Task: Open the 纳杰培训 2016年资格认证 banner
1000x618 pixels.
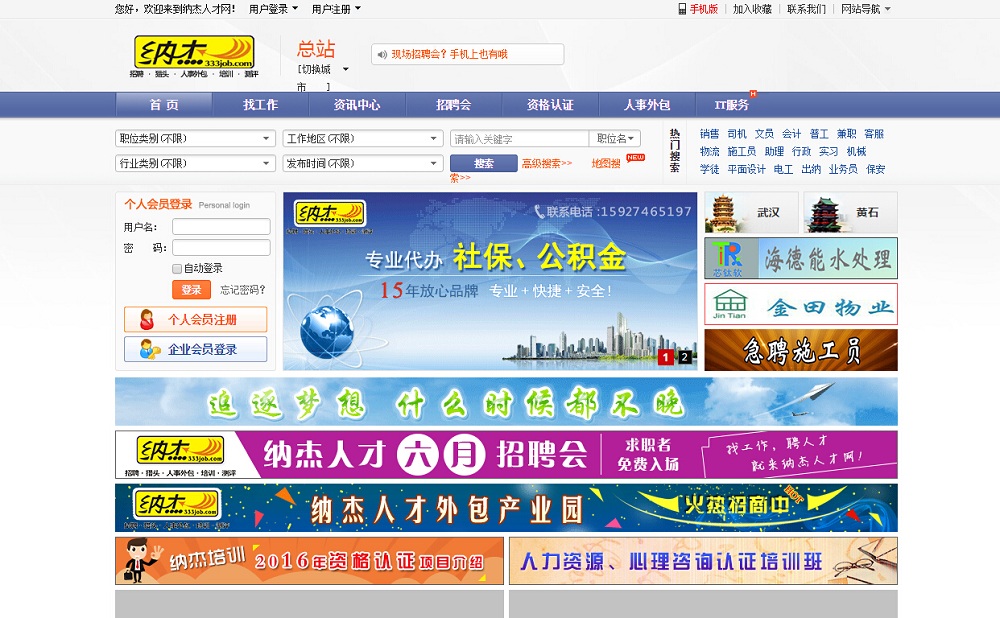Action: tap(309, 561)
